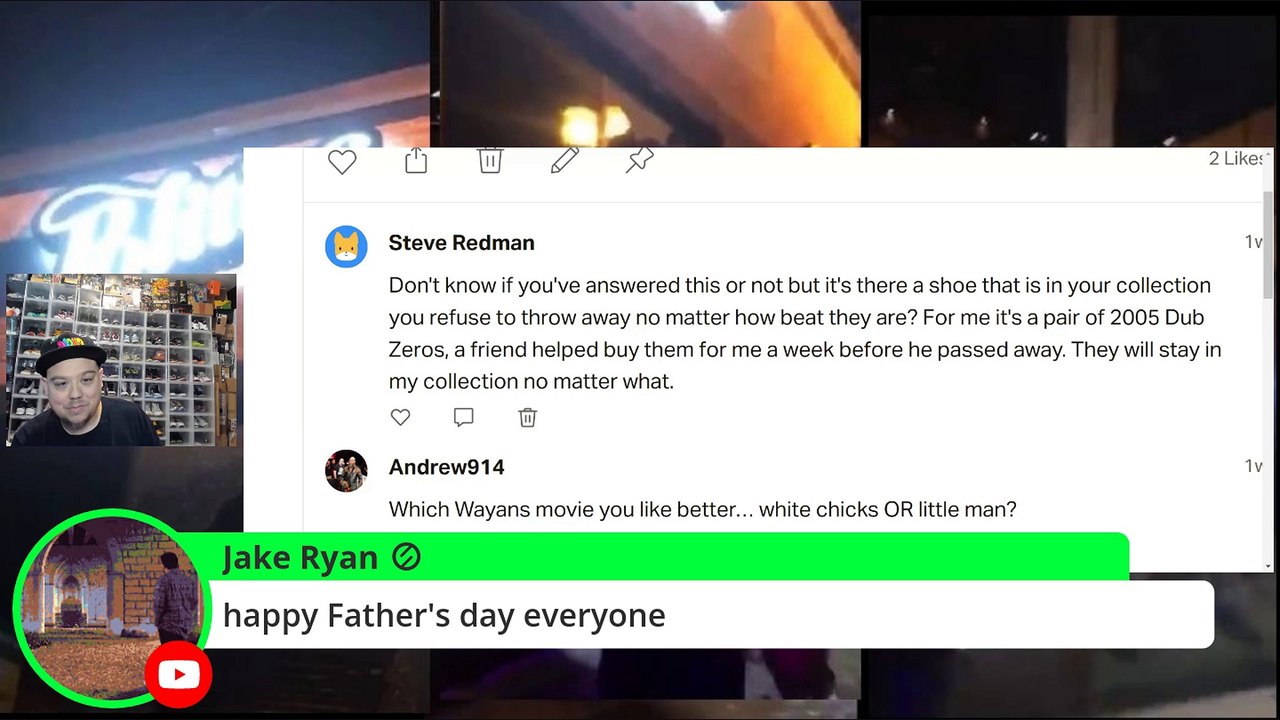Edit the post using the pencil icon
The image size is (1280, 720).
565,160
